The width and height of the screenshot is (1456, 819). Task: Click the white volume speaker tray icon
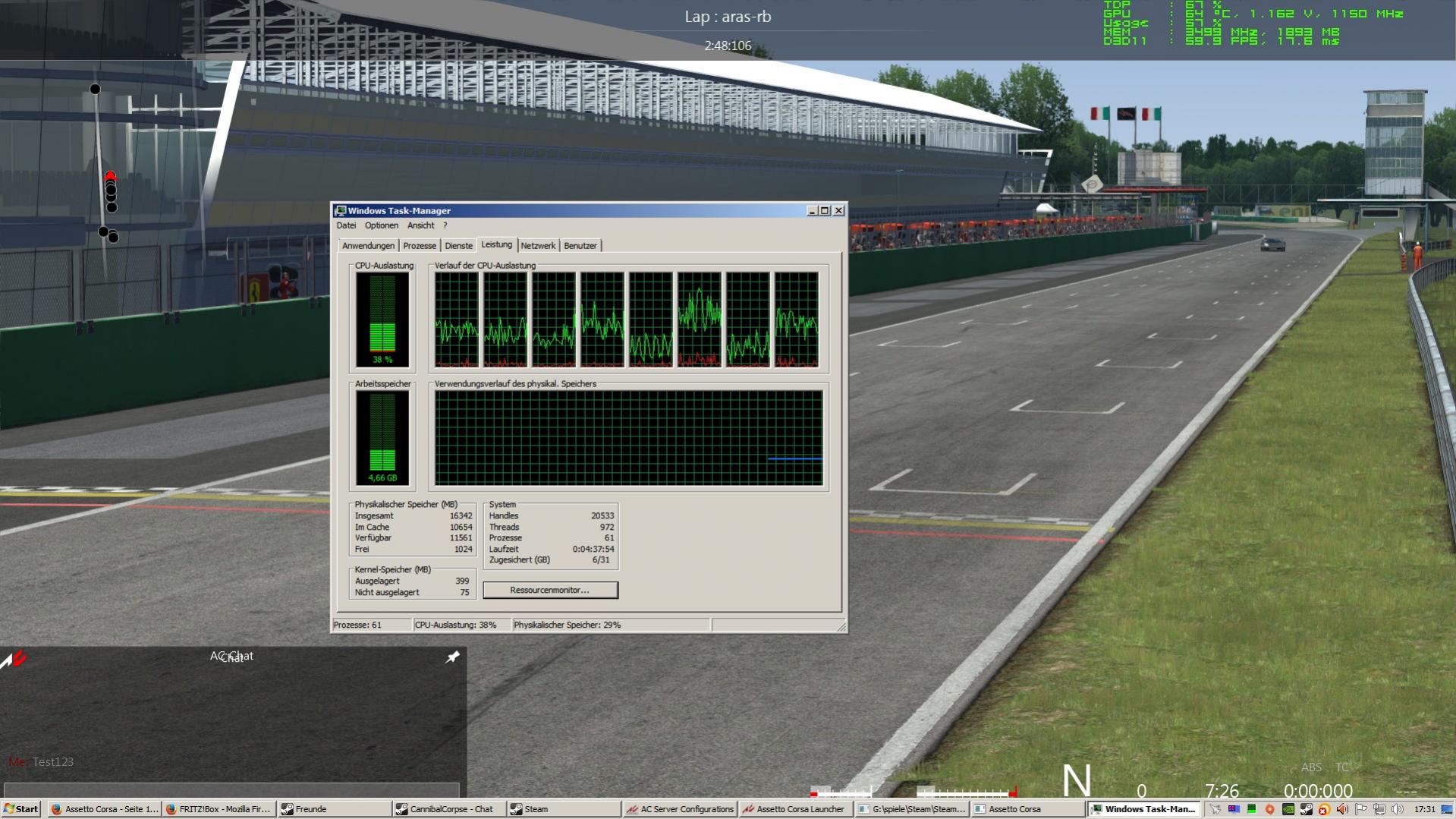point(1397,809)
